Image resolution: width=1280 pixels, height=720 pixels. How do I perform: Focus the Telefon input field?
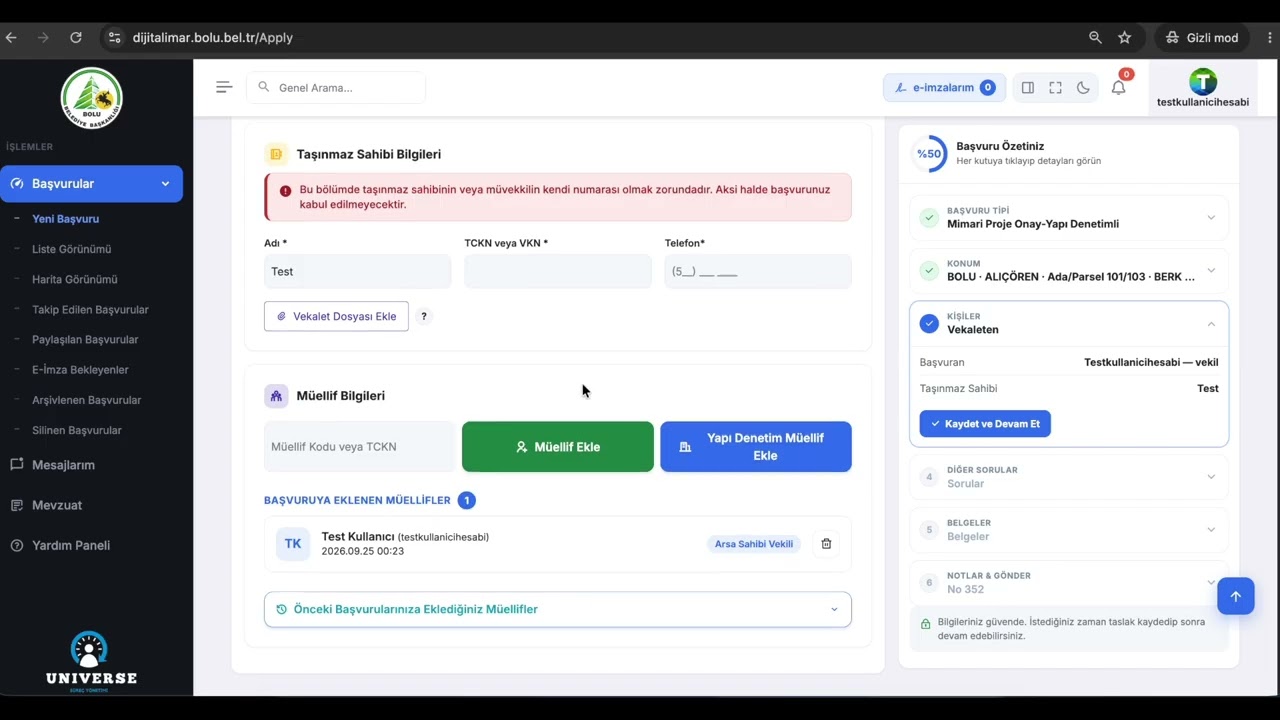(x=758, y=271)
